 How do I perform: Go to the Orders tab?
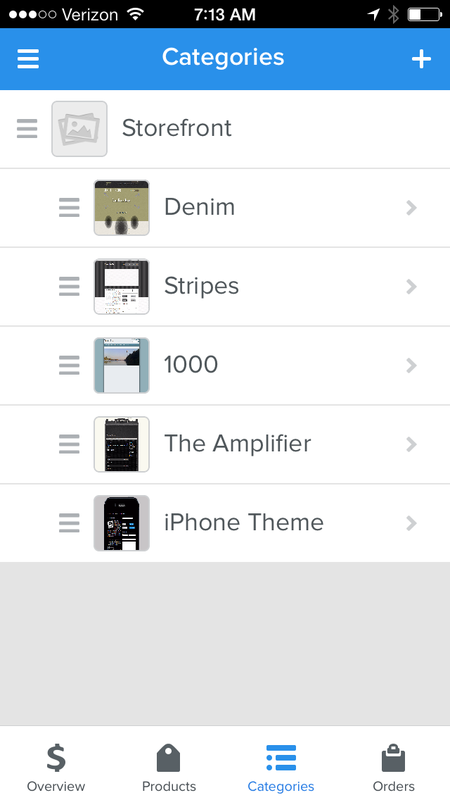[393, 767]
